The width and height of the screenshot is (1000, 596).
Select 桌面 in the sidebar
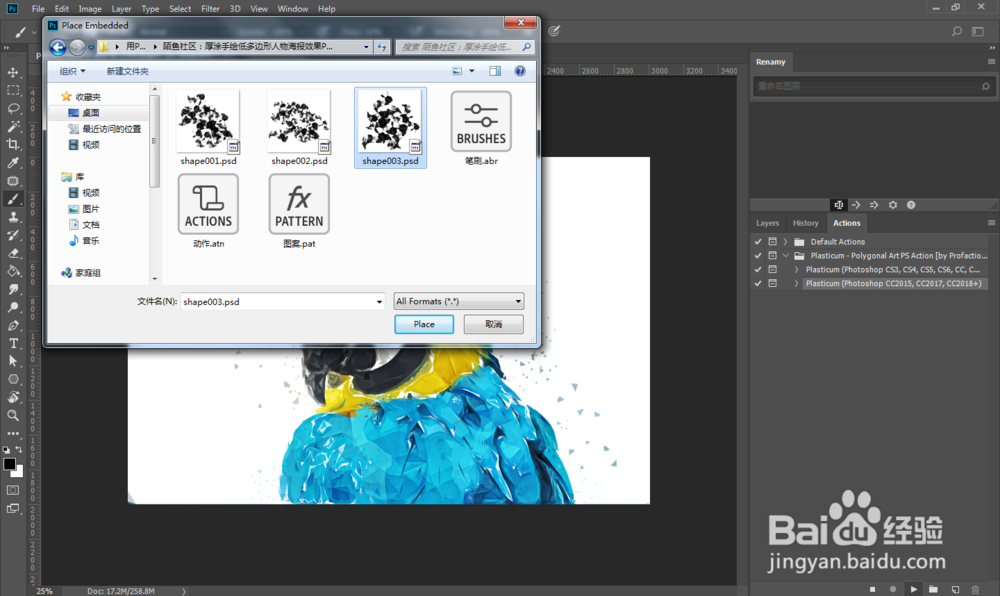[91, 113]
